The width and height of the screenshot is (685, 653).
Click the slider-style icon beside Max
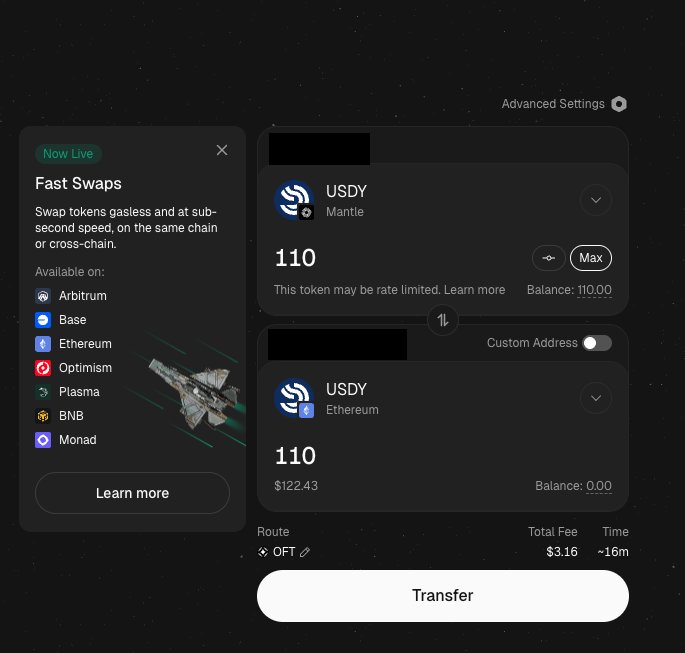[x=549, y=258]
